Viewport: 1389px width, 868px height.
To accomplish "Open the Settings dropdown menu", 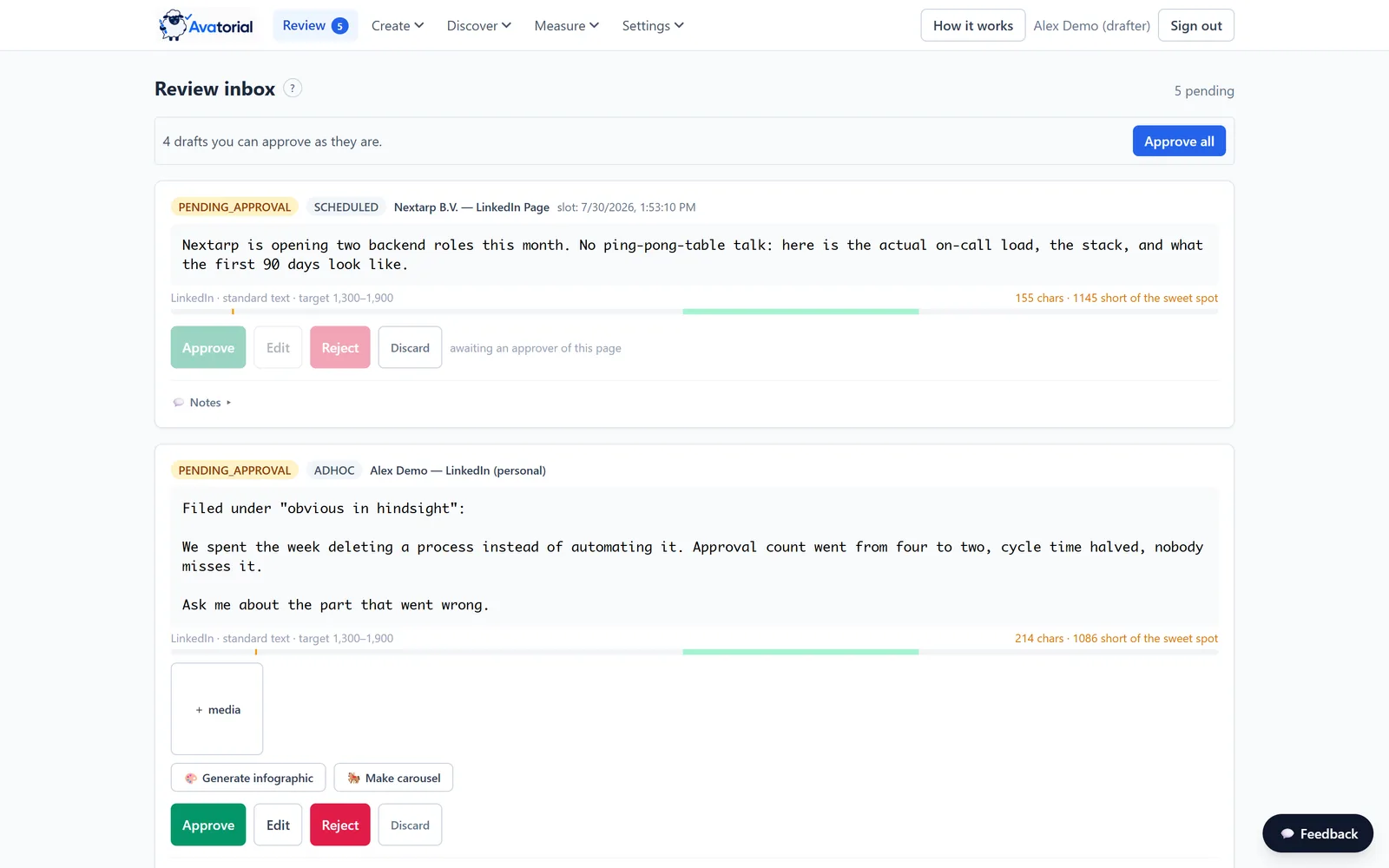I will click(653, 26).
